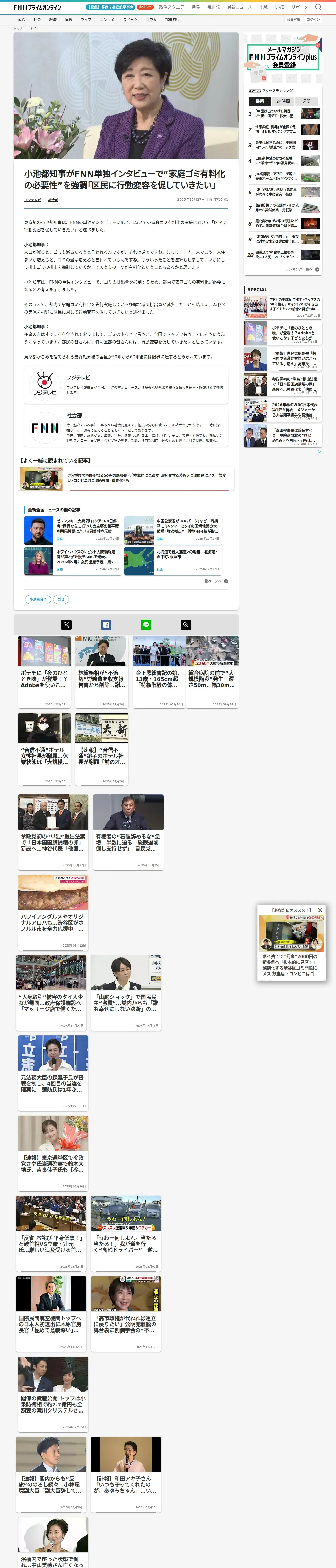
Task: Open LIVE in the top header
Action: (279, 7)
